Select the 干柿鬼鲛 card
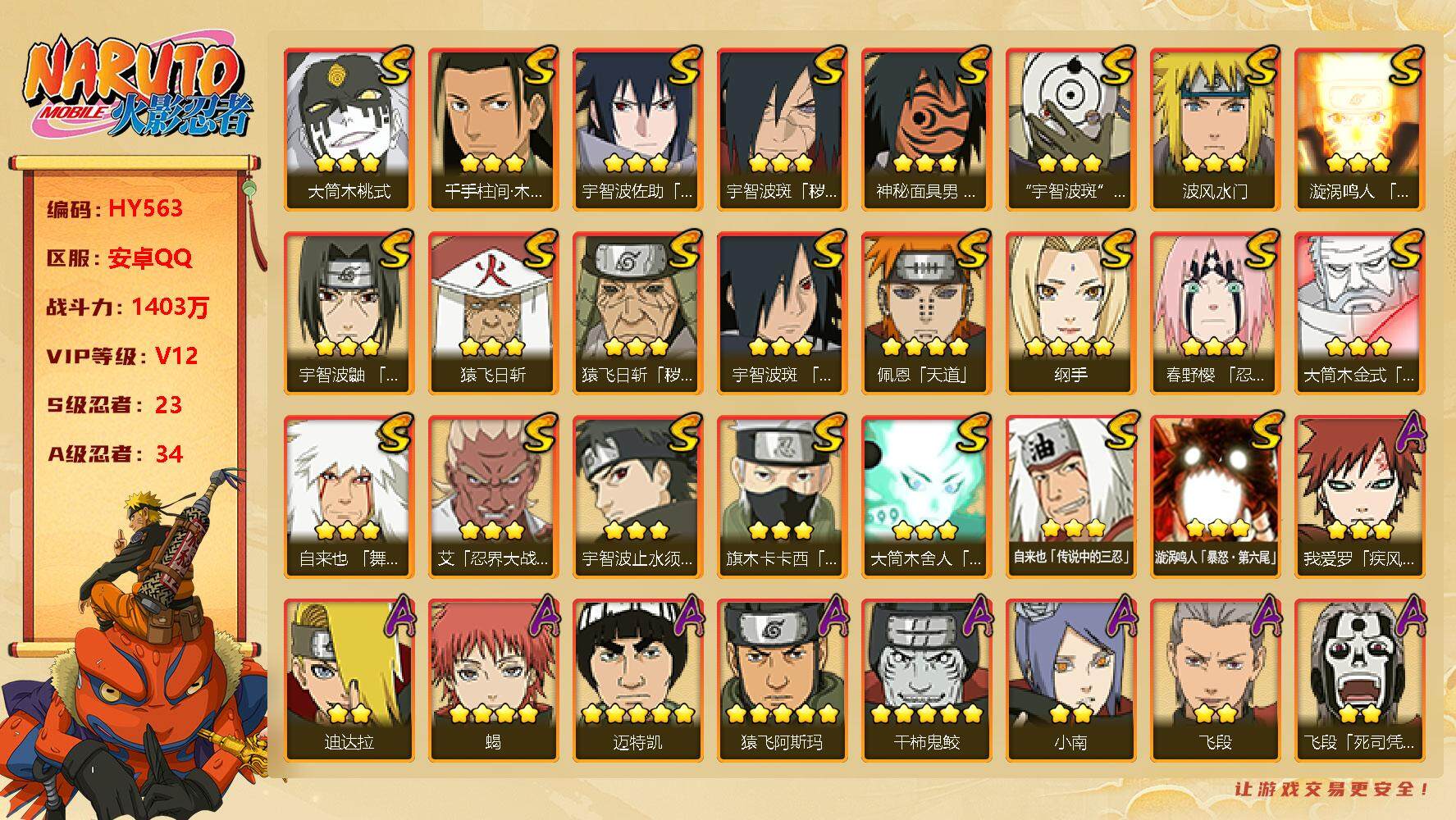Viewport: 1456px width, 820px height. click(926, 681)
